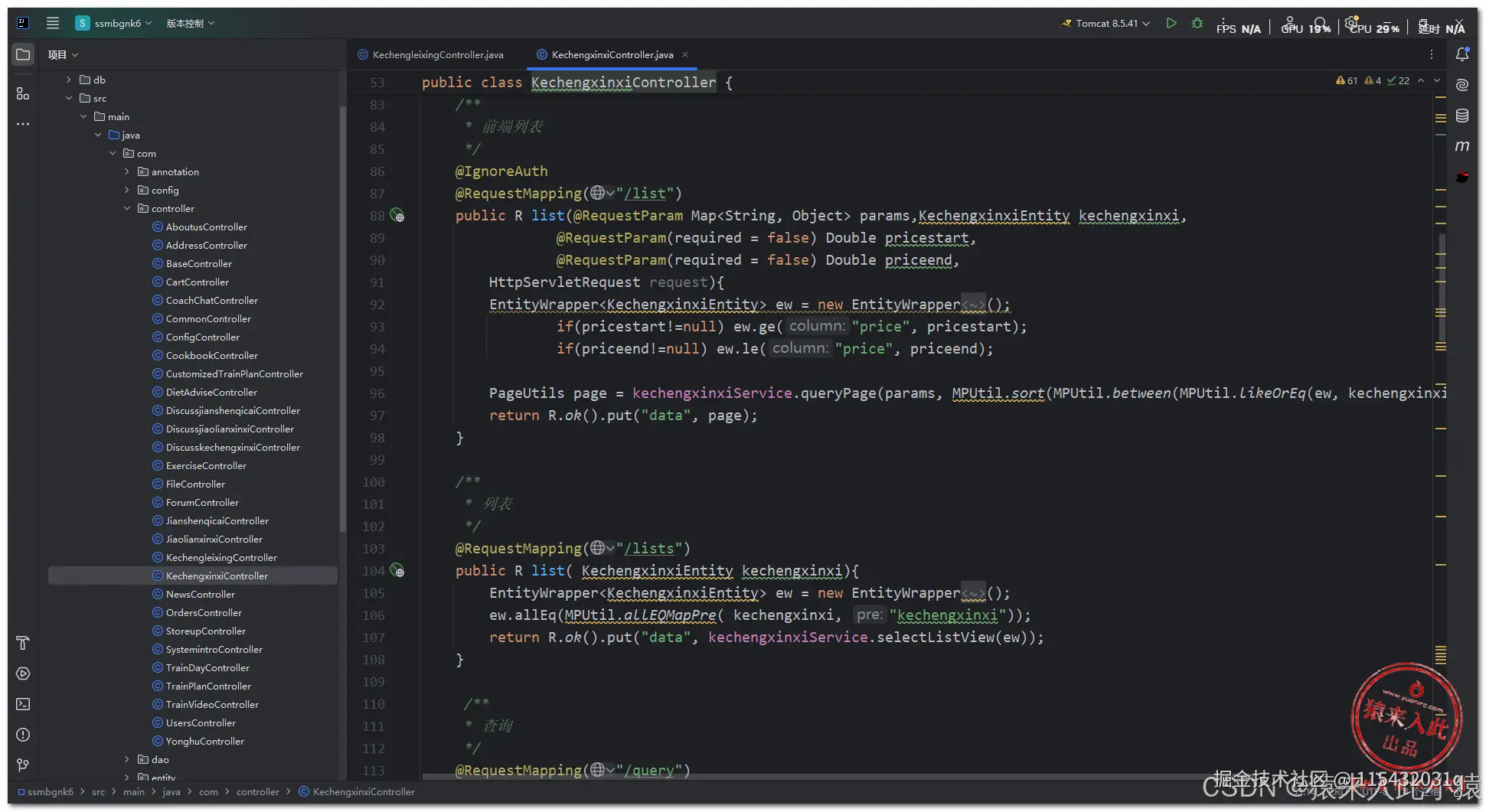Open the Terminal tool window

coord(23,704)
